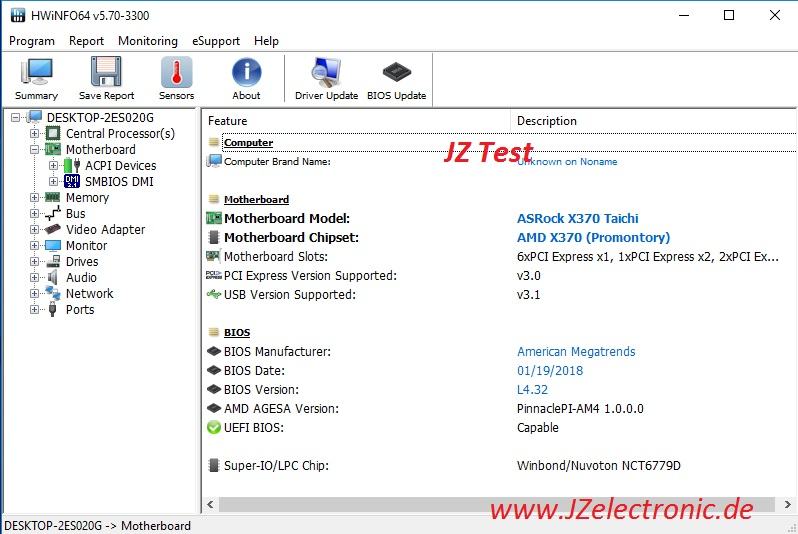Open the Program menu
The width and height of the screenshot is (798, 534).
[32, 41]
